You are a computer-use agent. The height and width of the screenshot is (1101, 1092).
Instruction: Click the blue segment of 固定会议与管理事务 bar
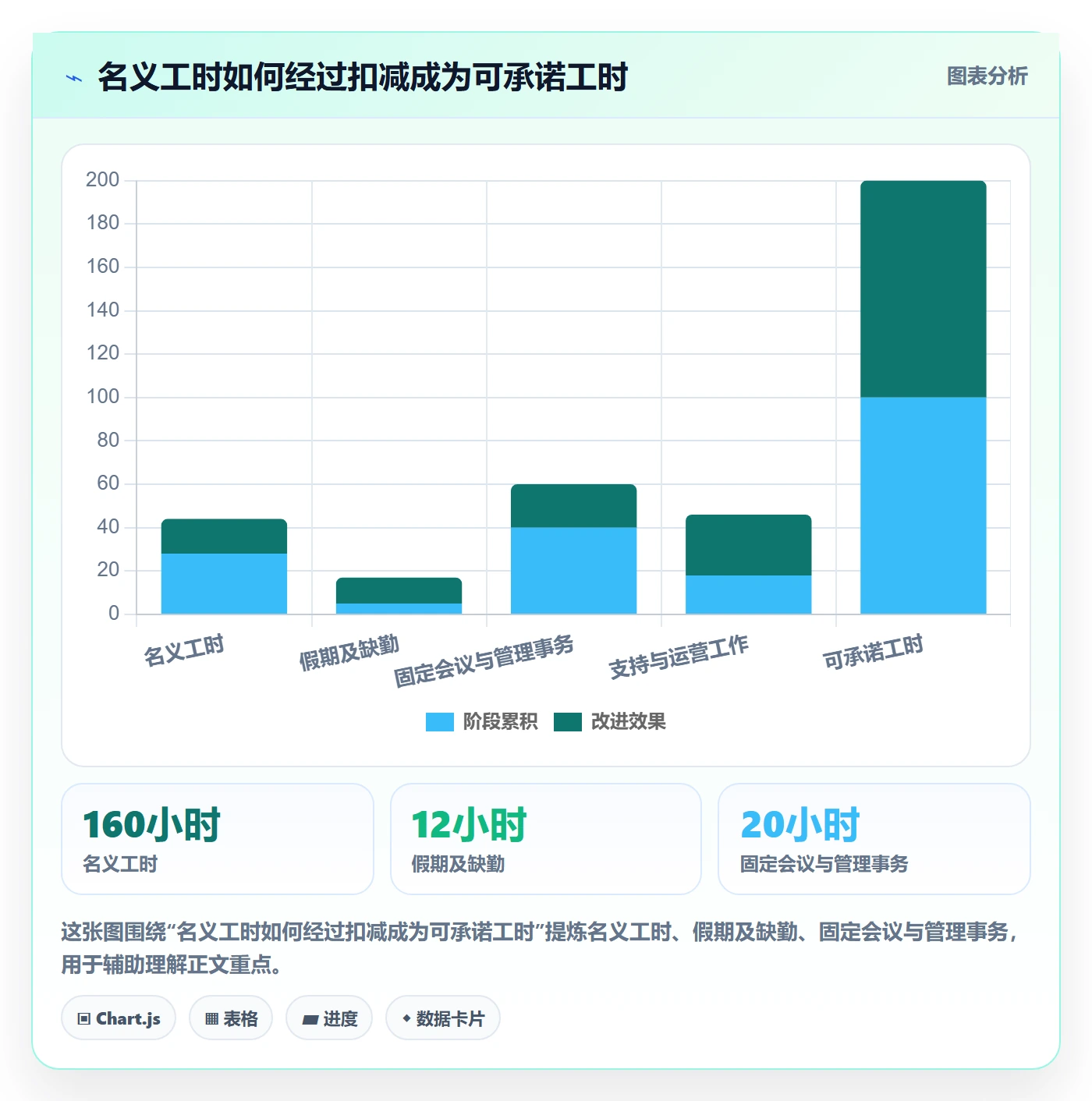[x=573, y=571]
